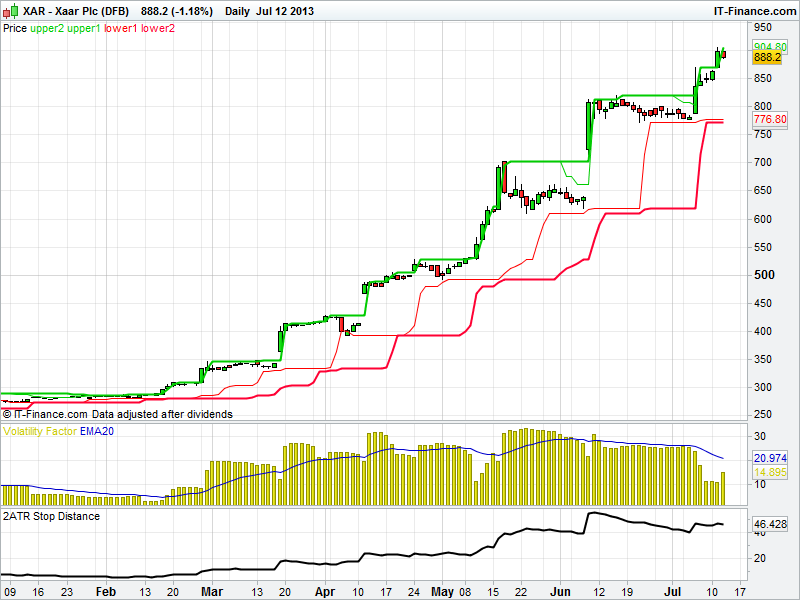800x600 pixels.
Task: Click the Feb month label on time axis
Action: coord(106,592)
